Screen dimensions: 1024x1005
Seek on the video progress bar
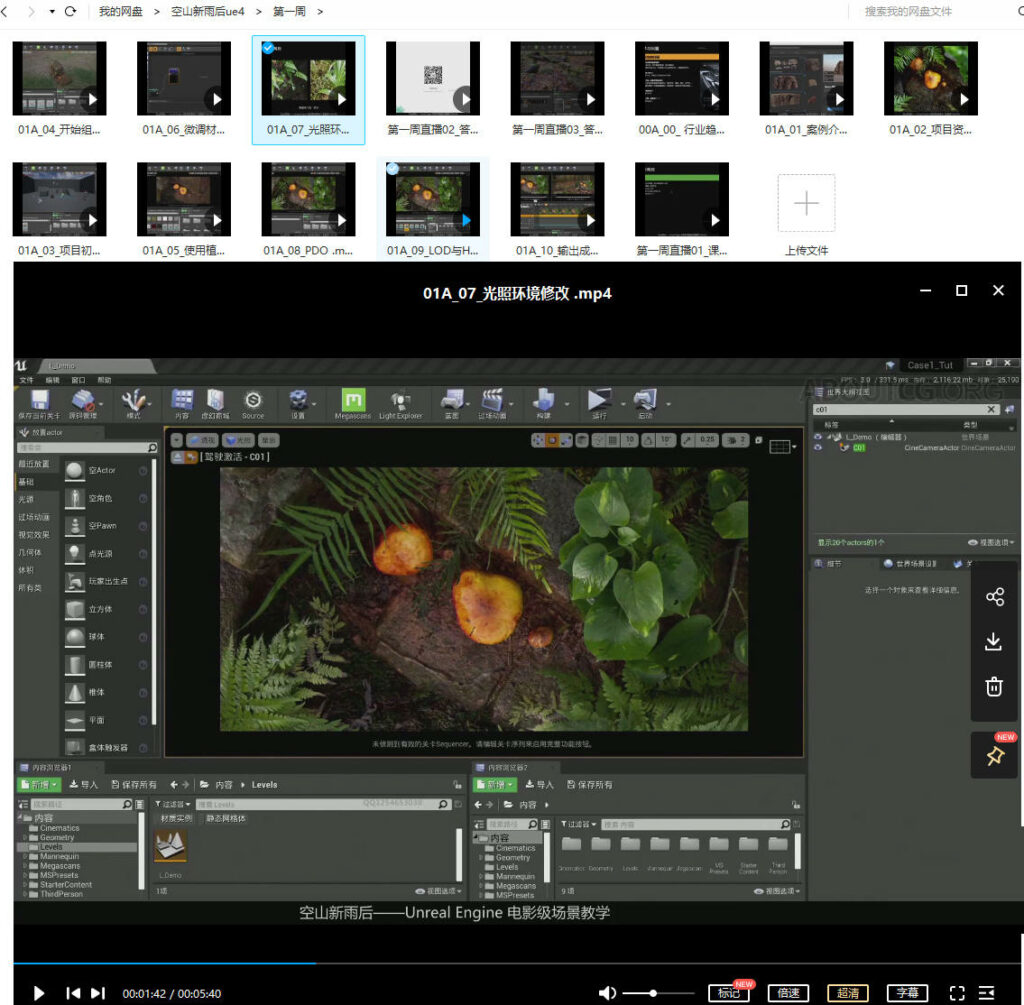coord(517,963)
